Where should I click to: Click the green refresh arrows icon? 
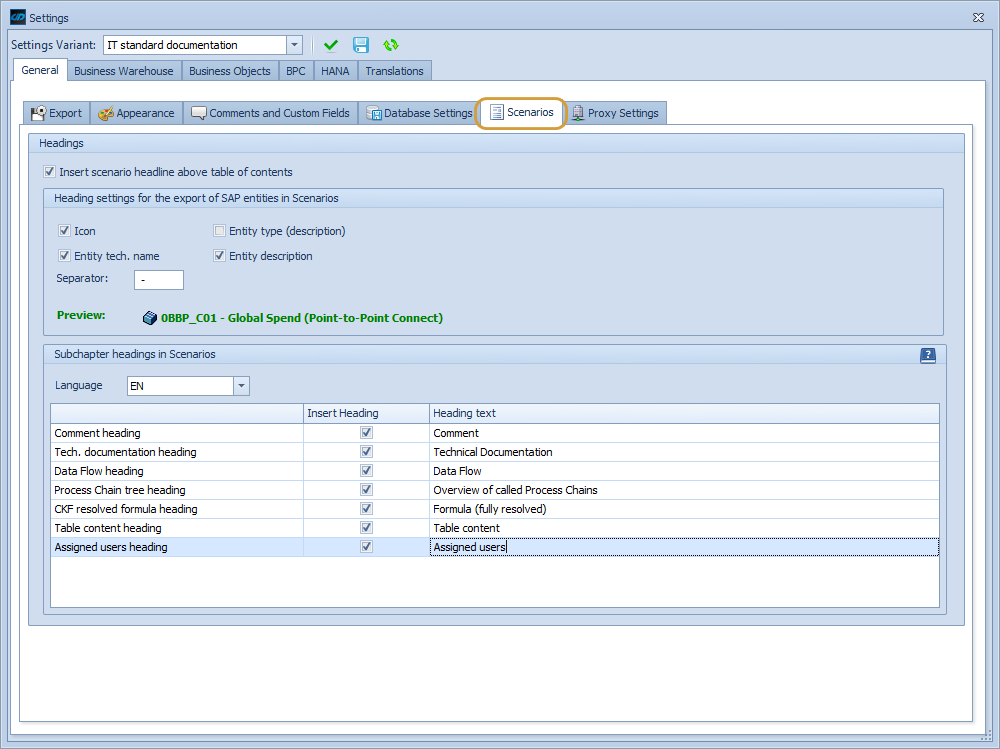(390, 45)
